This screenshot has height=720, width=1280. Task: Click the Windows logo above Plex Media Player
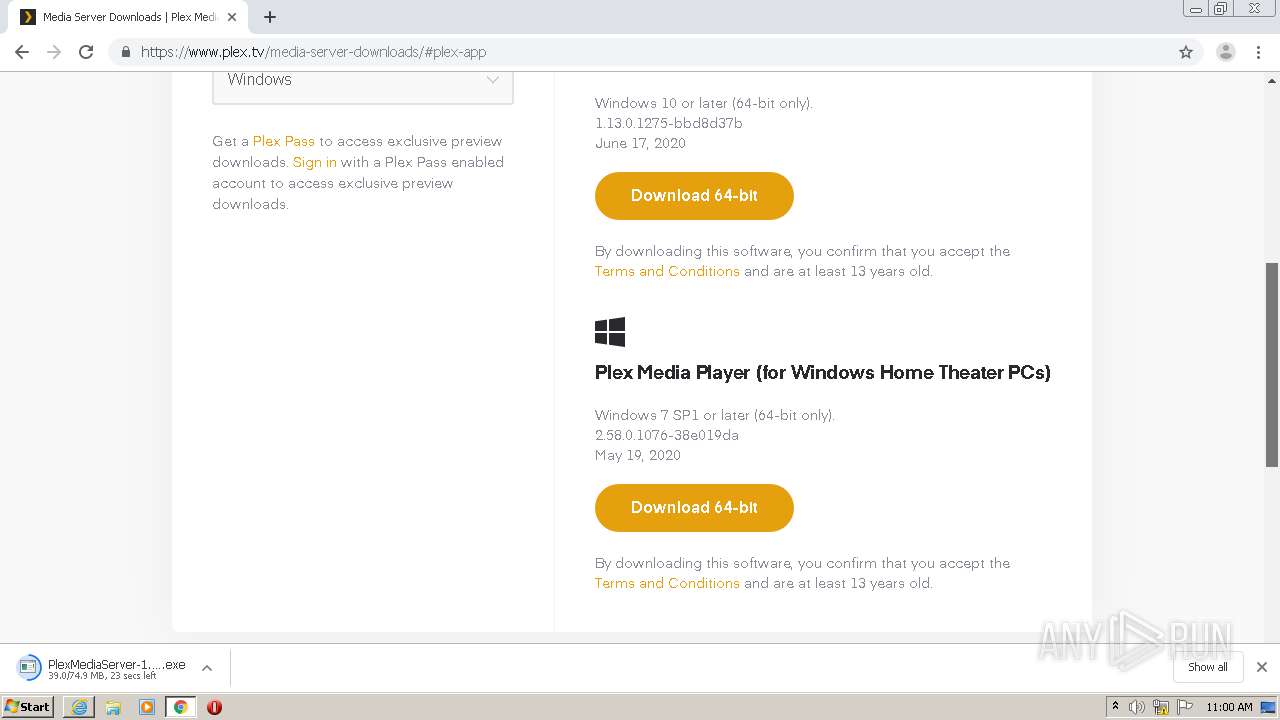[x=610, y=332]
